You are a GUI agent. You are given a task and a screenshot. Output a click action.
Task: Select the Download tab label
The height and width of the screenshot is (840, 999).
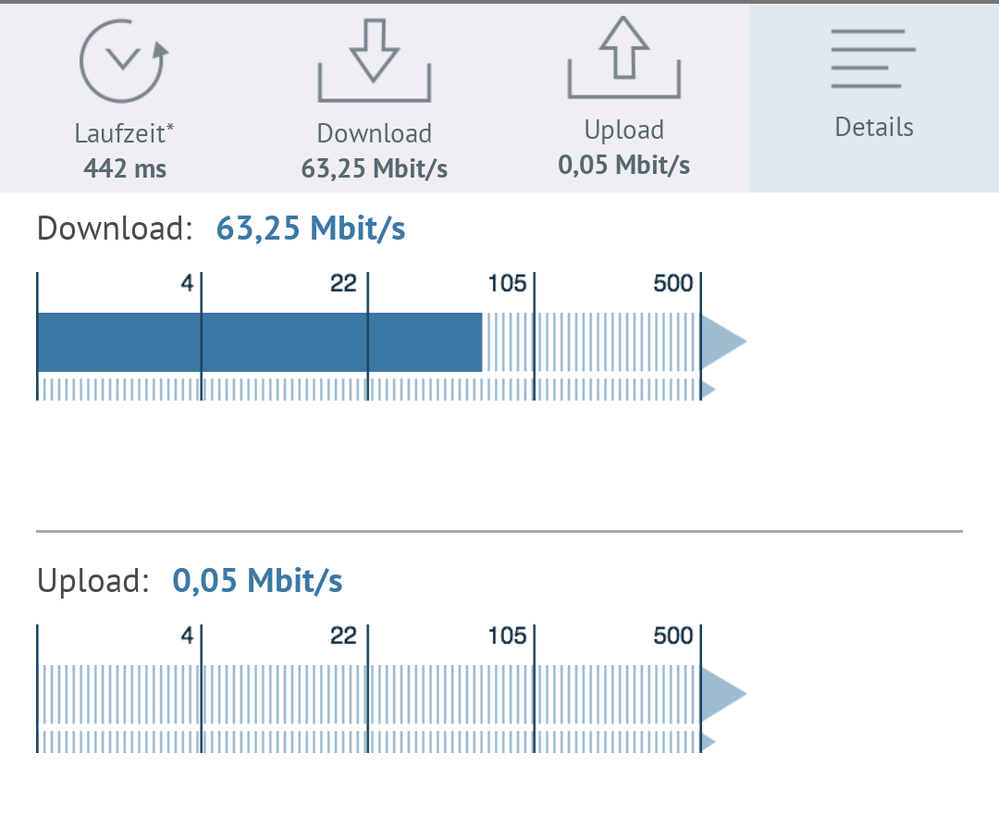pos(374,133)
